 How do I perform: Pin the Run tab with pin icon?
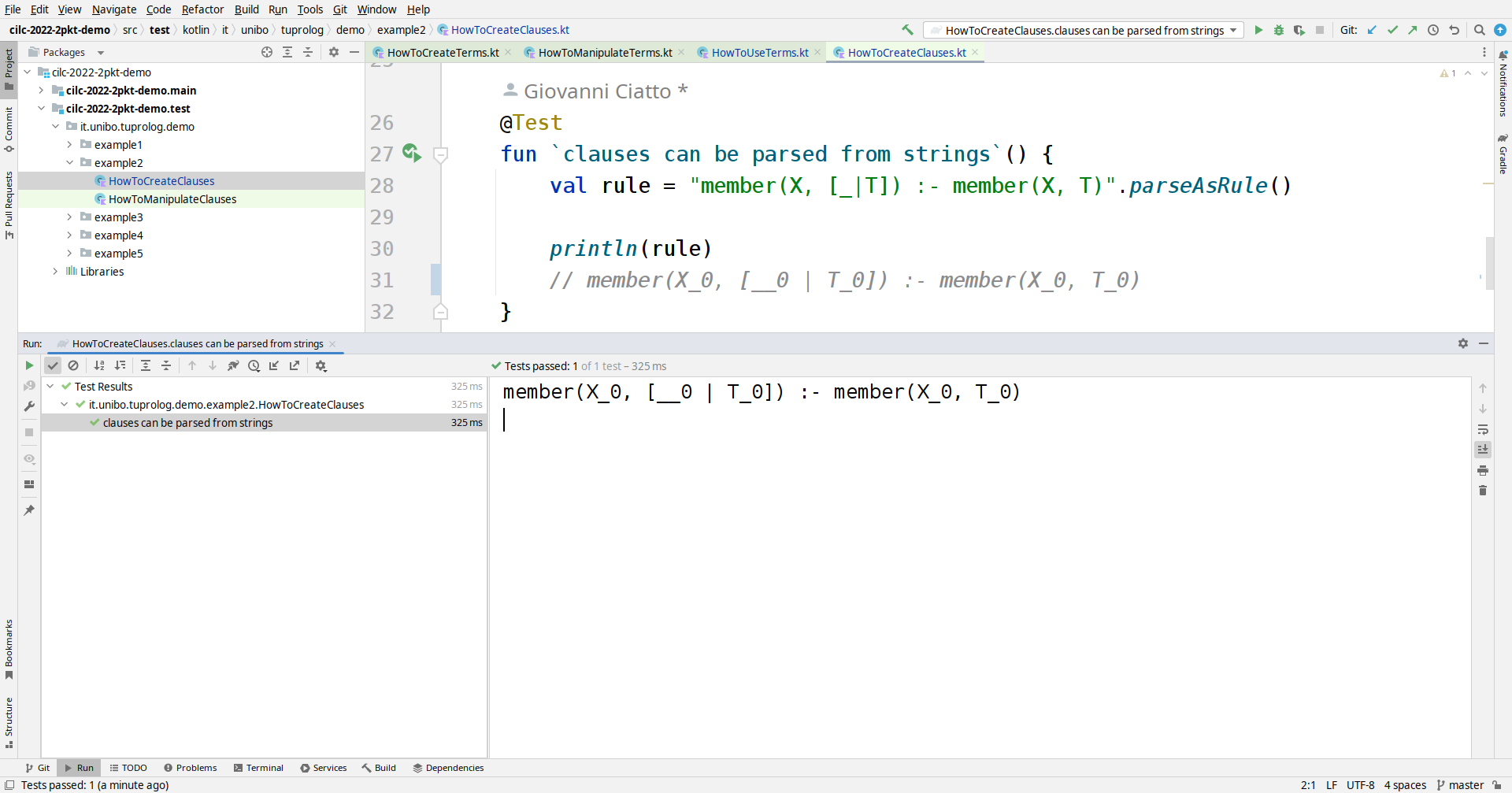pos(29,510)
